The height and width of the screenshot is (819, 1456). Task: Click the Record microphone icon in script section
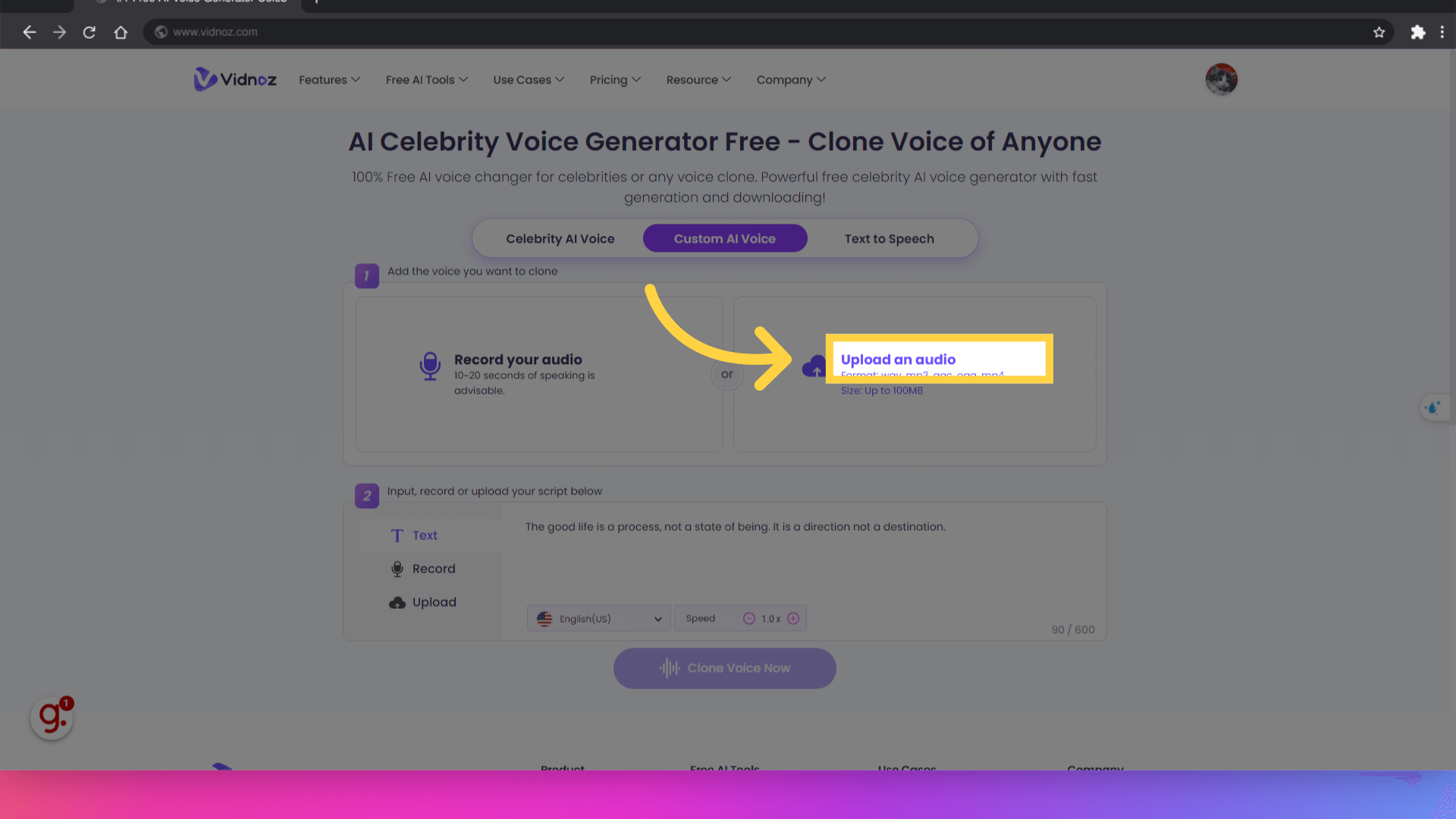click(397, 568)
